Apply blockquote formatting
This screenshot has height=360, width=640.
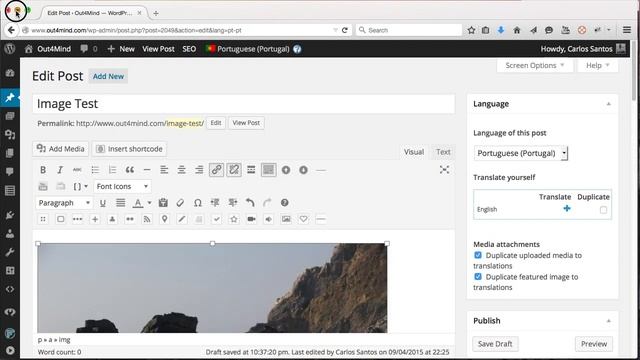[x=130, y=170]
